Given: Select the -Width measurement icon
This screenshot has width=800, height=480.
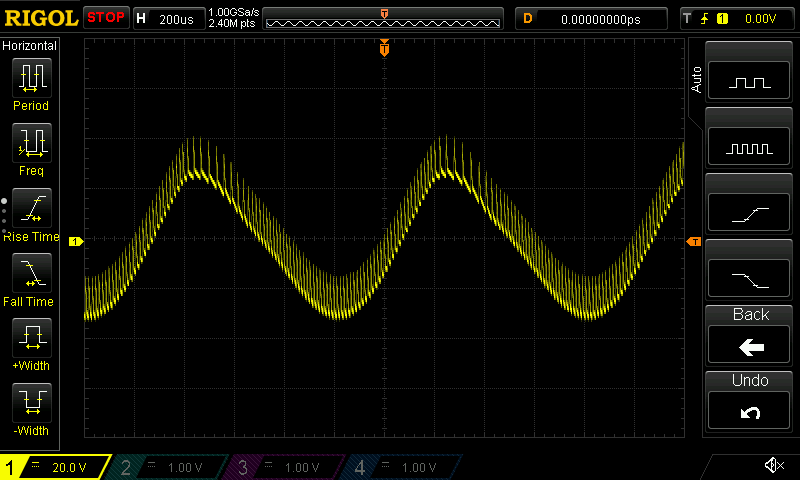Looking at the screenshot, I should (x=32, y=402).
